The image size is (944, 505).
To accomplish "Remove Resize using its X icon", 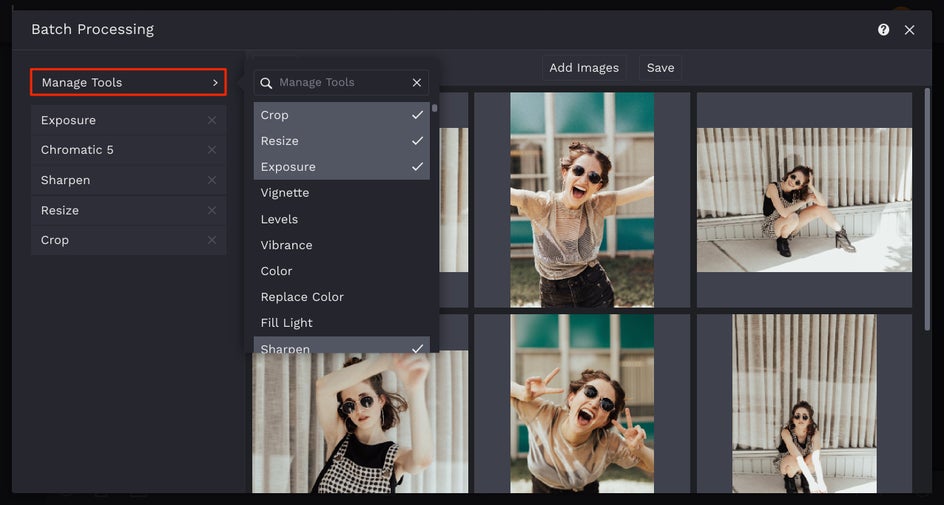I will (x=211, y=210).
